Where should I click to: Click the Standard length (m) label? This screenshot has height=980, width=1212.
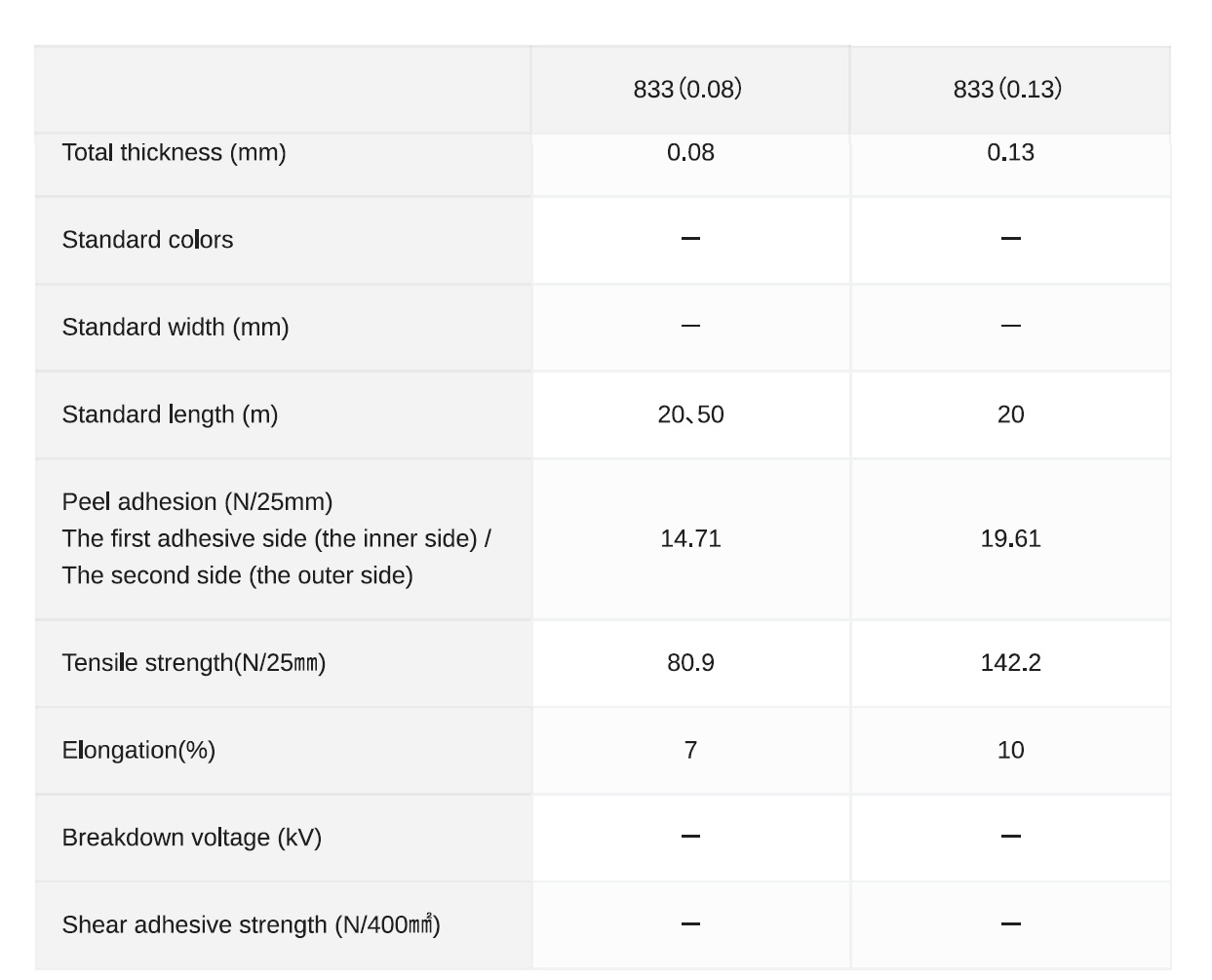coord(170,414)
